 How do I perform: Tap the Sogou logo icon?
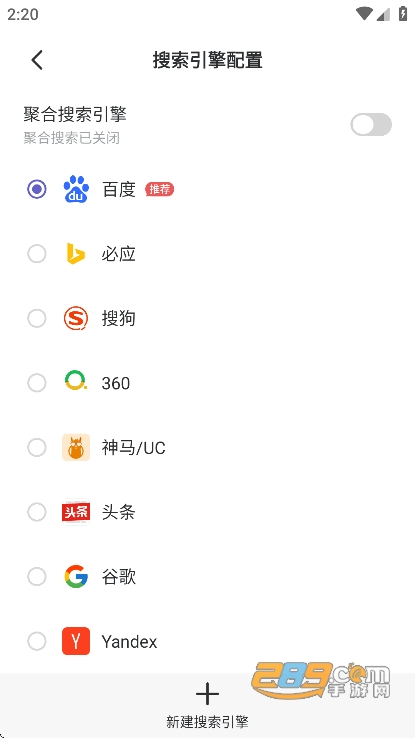point(76,319)
